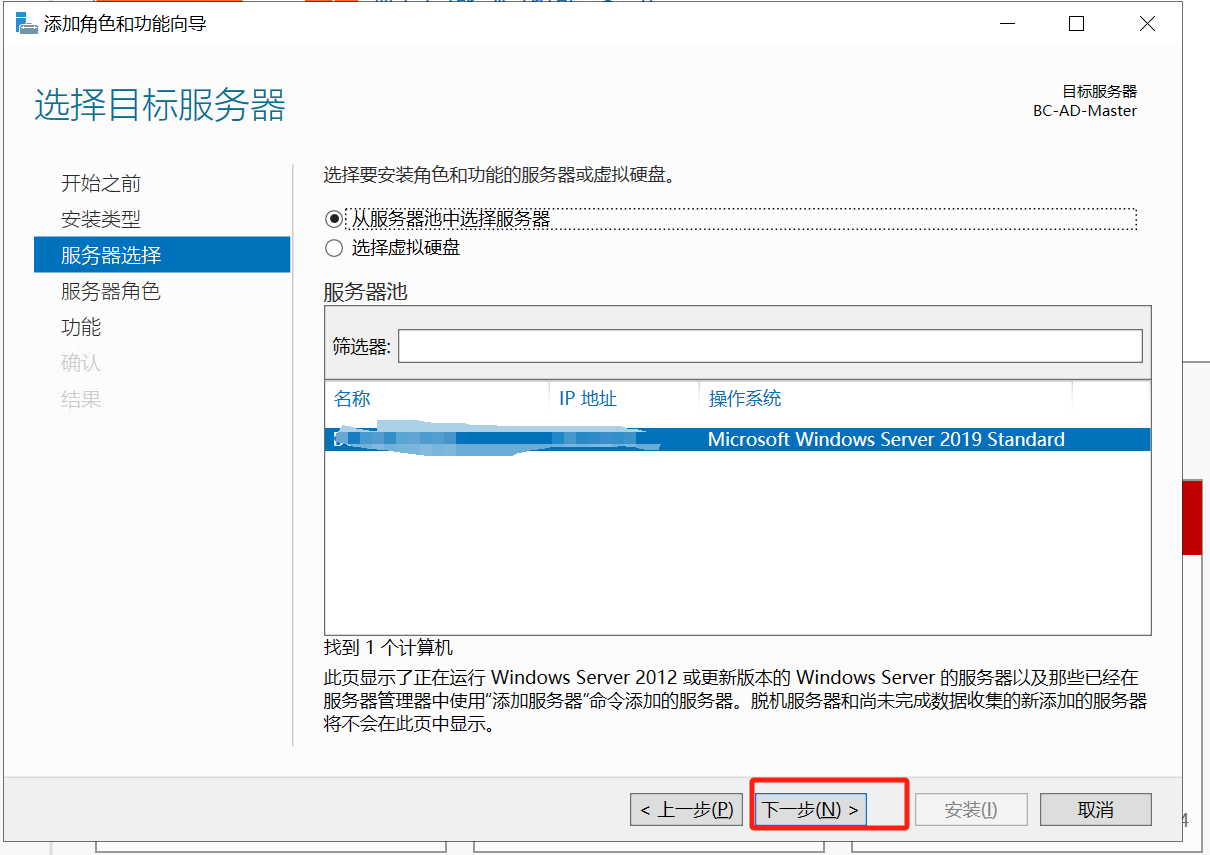Click inside the 筛选器 filter text box
1210x855 pixels.
769,347
